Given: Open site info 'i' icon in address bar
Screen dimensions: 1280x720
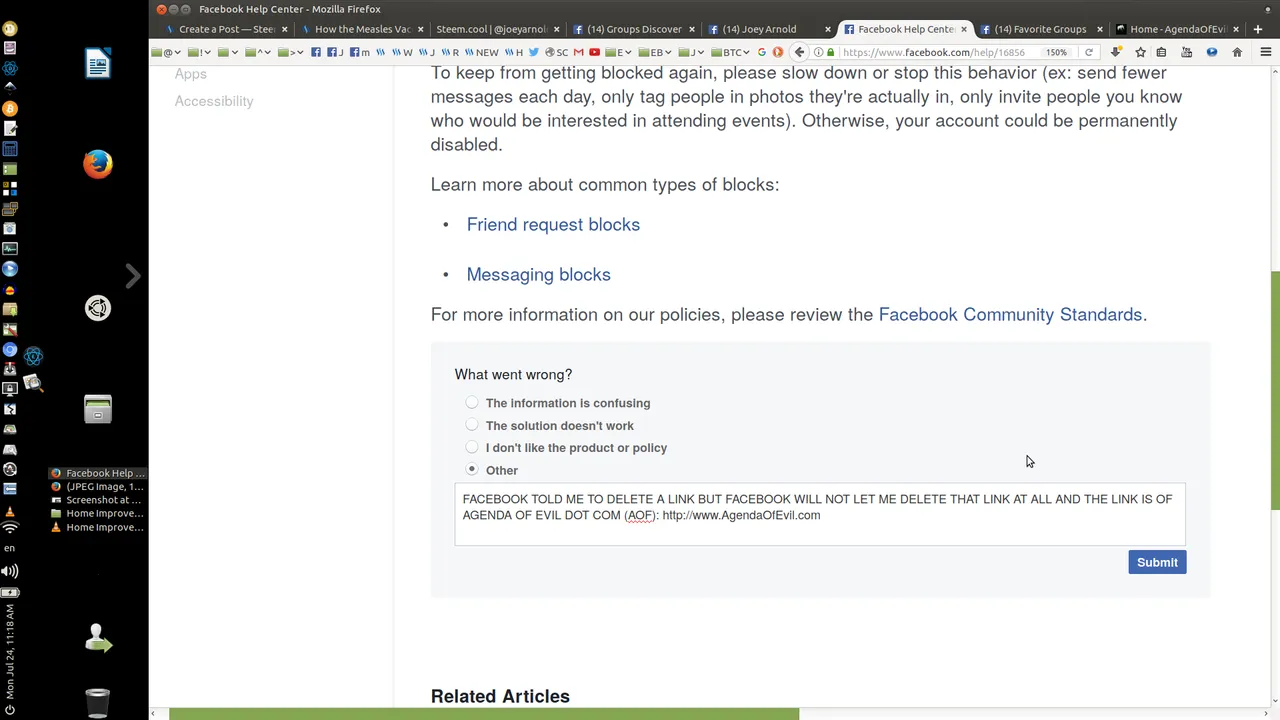Looking at the screenshot, I should click(x=818, y=52).
